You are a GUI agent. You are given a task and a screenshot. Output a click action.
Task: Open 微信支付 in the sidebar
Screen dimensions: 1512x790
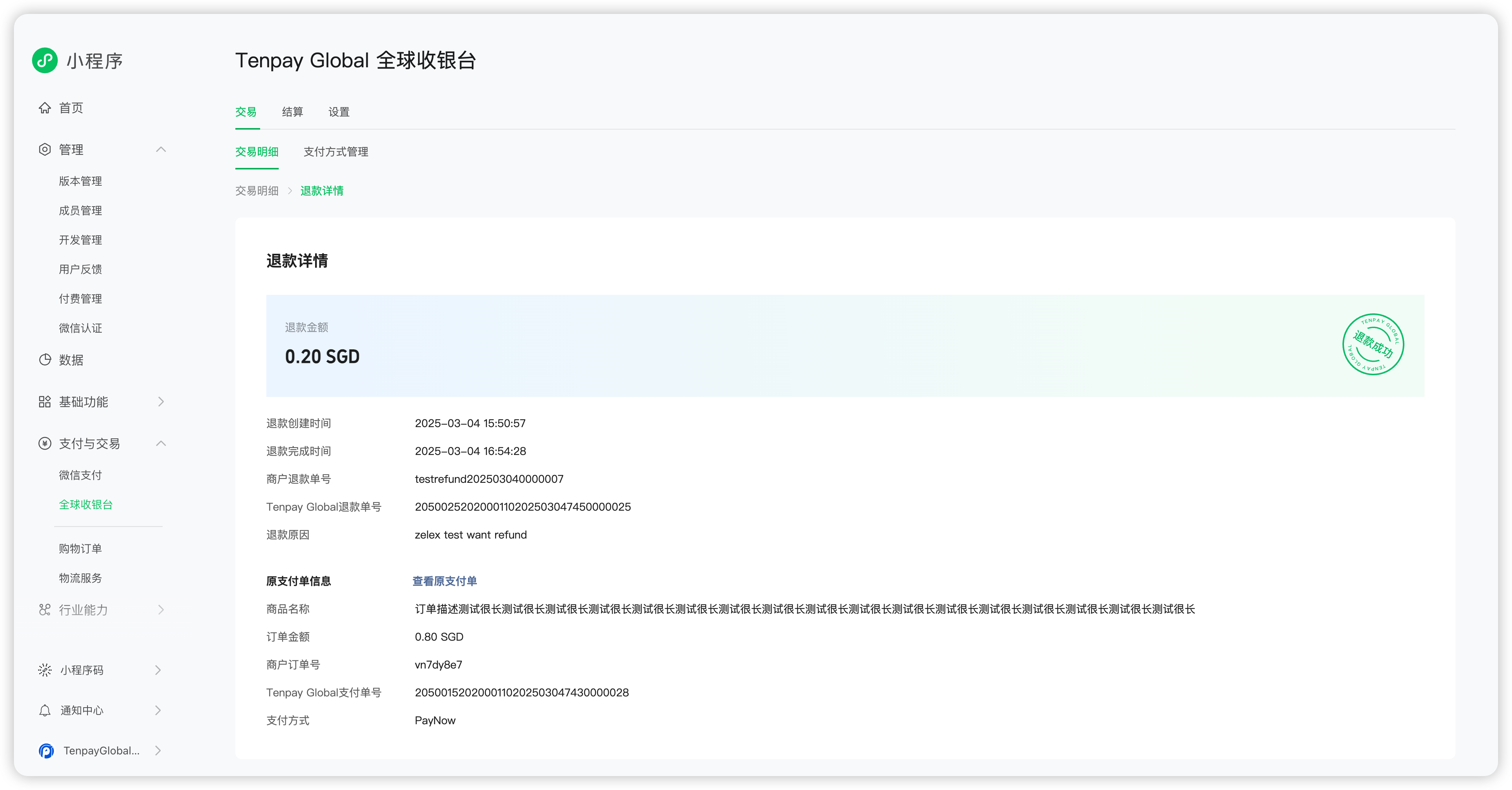point(81,475)
